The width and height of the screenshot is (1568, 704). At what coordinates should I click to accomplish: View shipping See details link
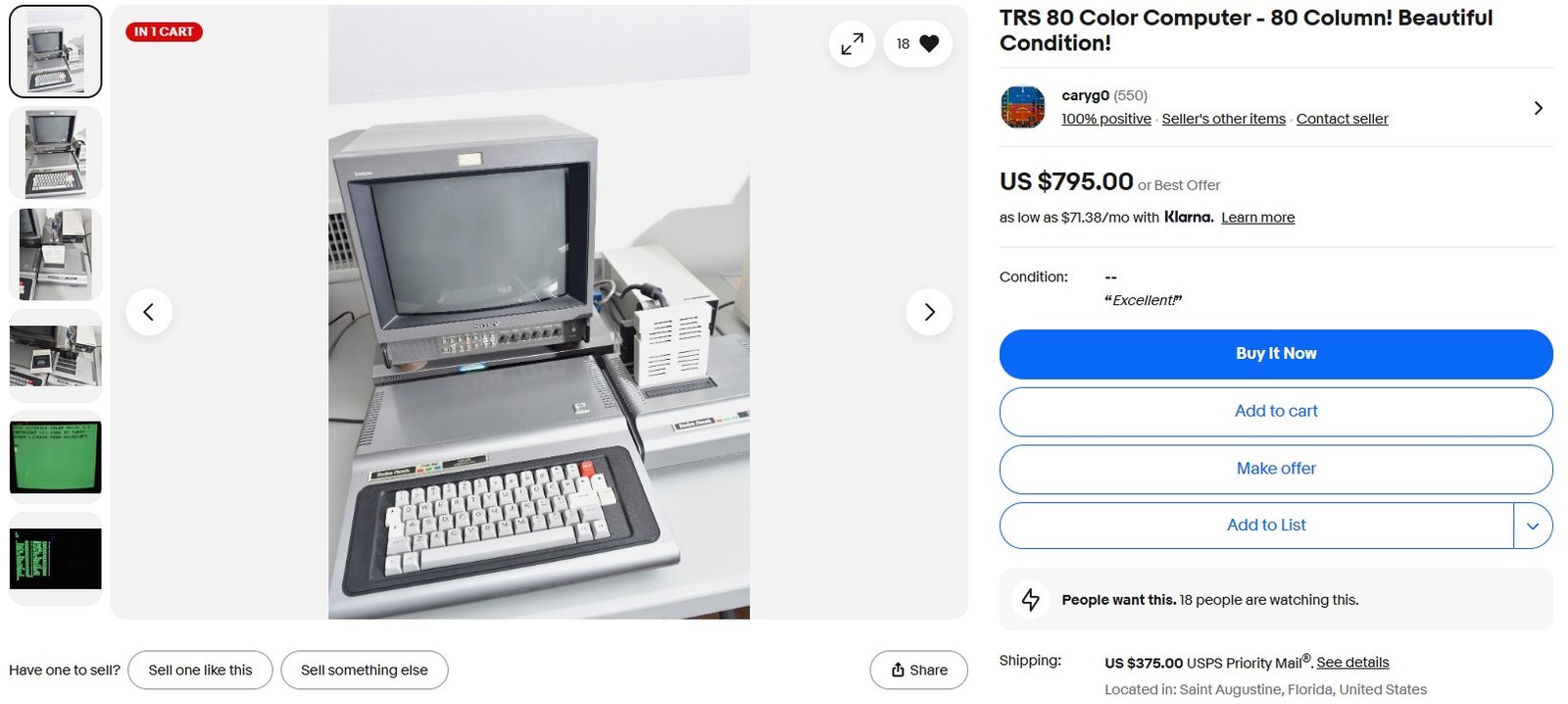1352,662
